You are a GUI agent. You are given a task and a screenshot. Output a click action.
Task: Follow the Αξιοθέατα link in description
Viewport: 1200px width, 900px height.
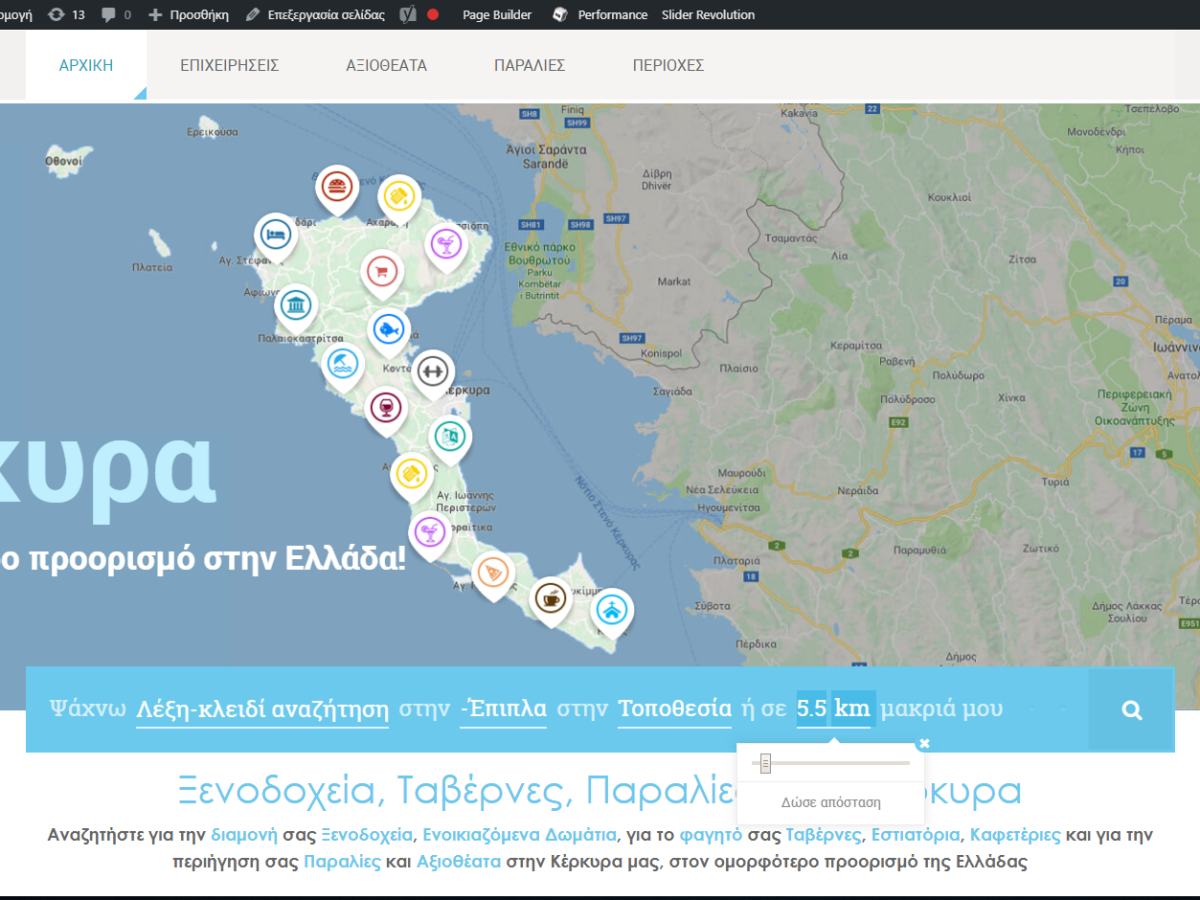click(x=458, y=861)
